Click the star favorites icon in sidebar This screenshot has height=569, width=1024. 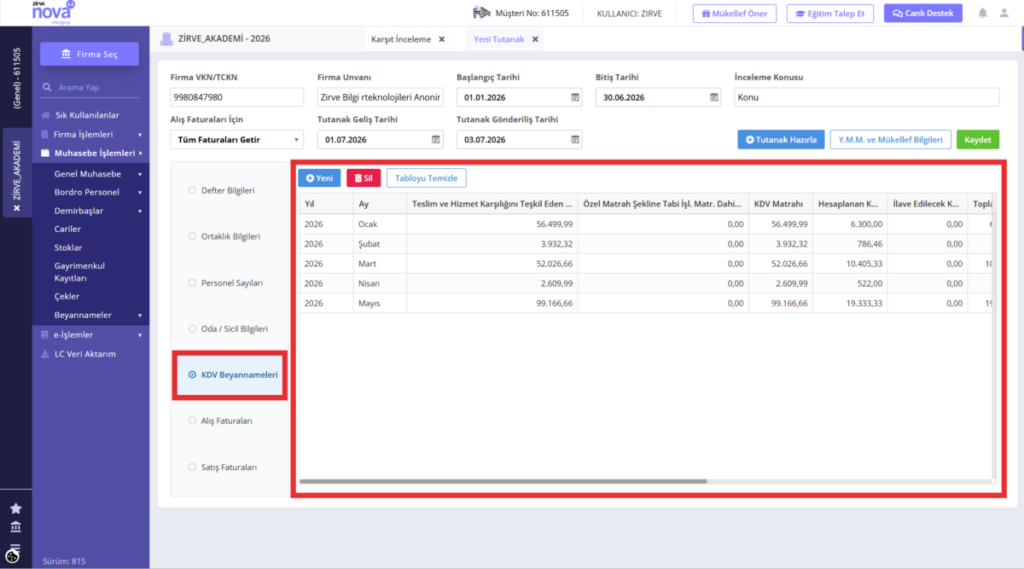[16, 508]
